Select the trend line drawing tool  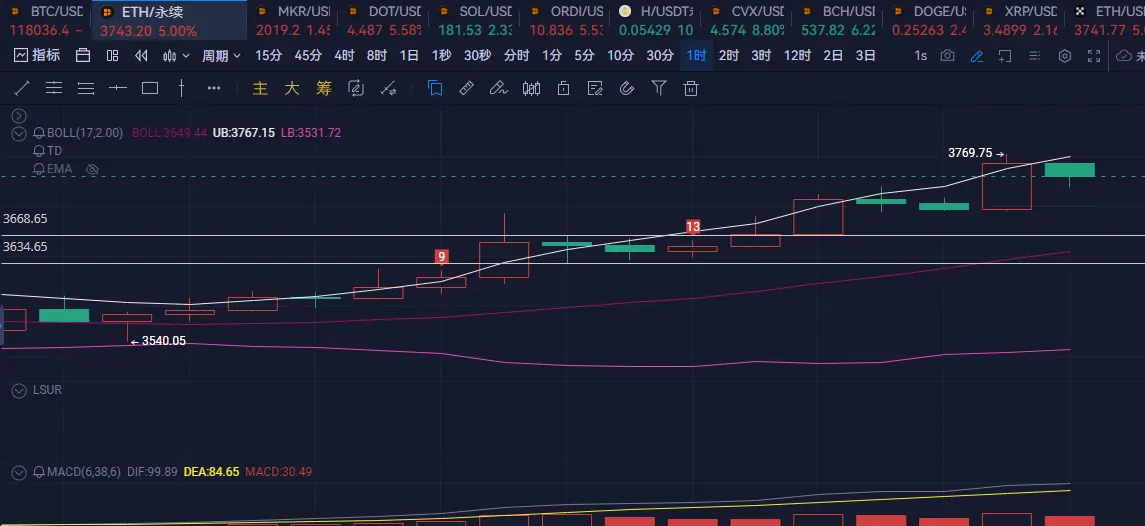(22, 88)
